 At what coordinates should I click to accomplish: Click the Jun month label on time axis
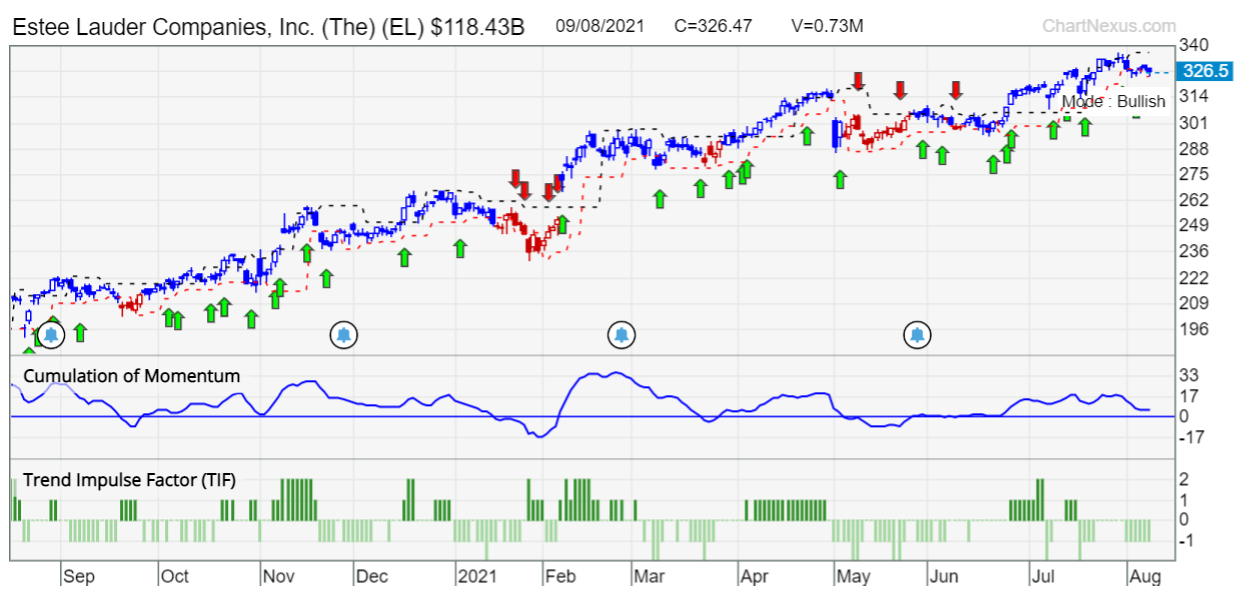pyautogui.click(x=943, y=577)
